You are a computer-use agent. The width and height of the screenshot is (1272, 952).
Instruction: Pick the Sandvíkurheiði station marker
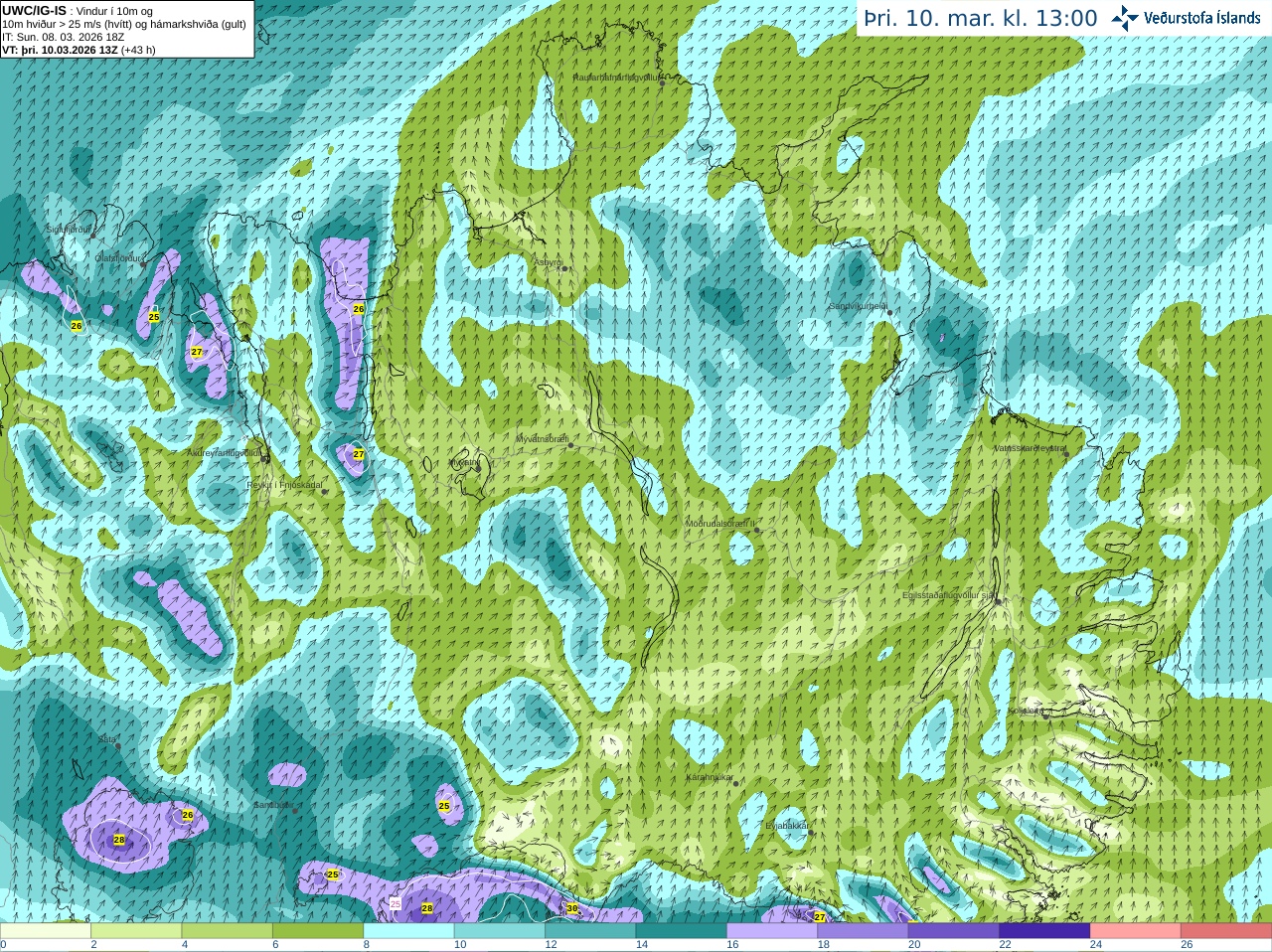point(889,313)
